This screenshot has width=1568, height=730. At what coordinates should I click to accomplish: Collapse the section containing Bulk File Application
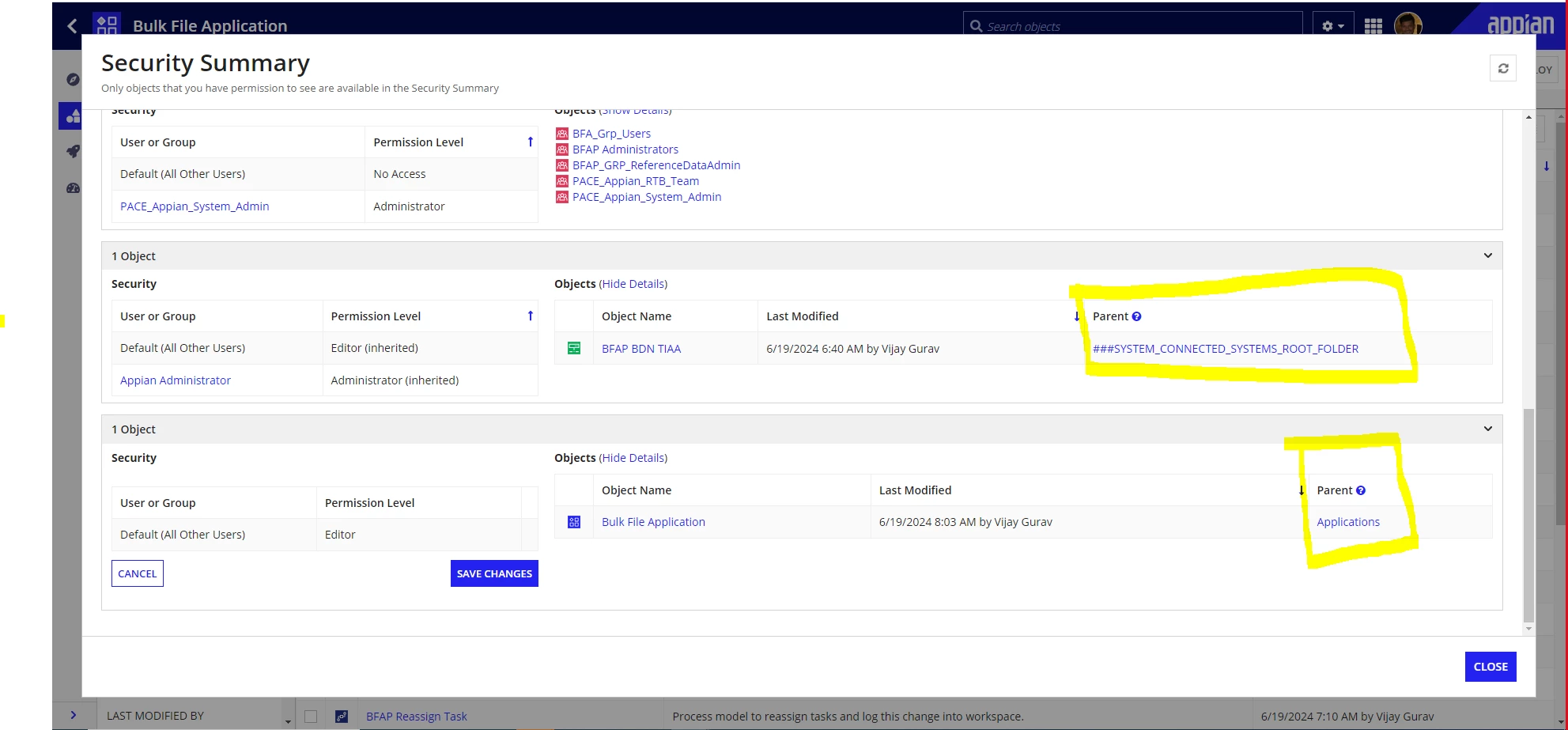[1487, 429]
